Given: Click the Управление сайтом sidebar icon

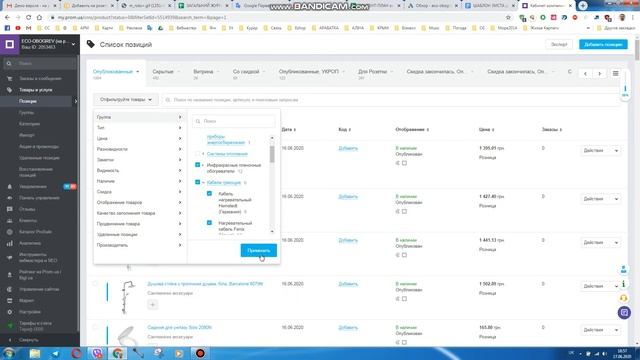Looking at the screenshot, I should point(9,289).
